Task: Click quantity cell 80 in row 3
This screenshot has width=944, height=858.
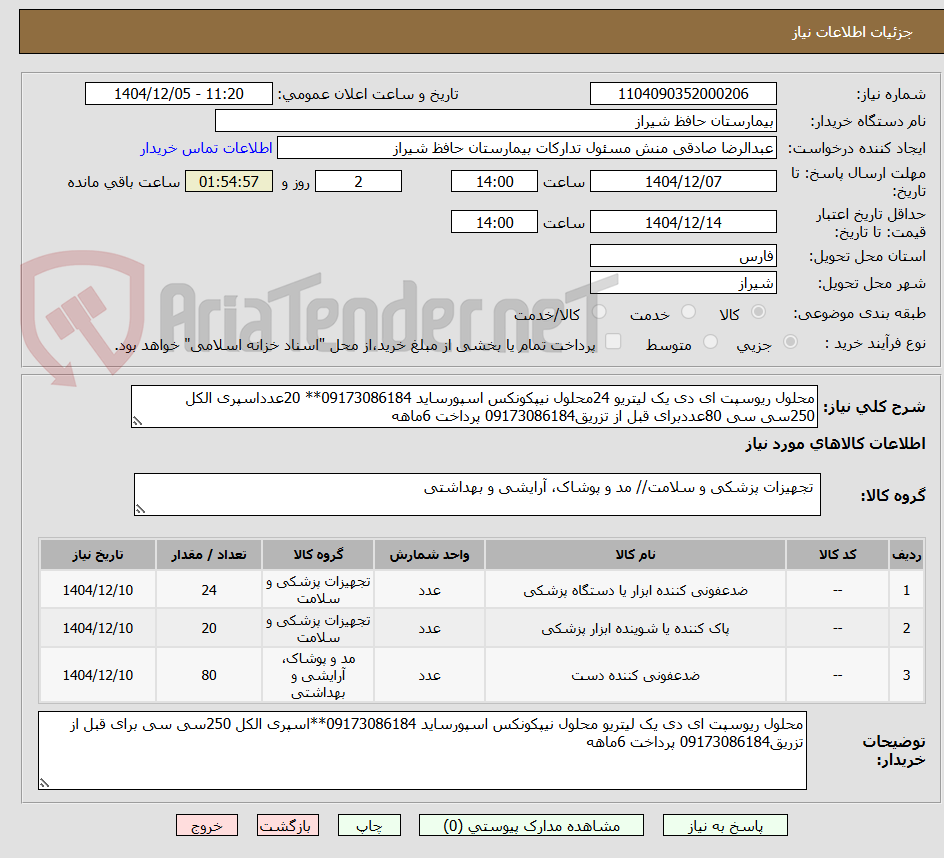Action: pyautogui.click(x=209, y=675)
